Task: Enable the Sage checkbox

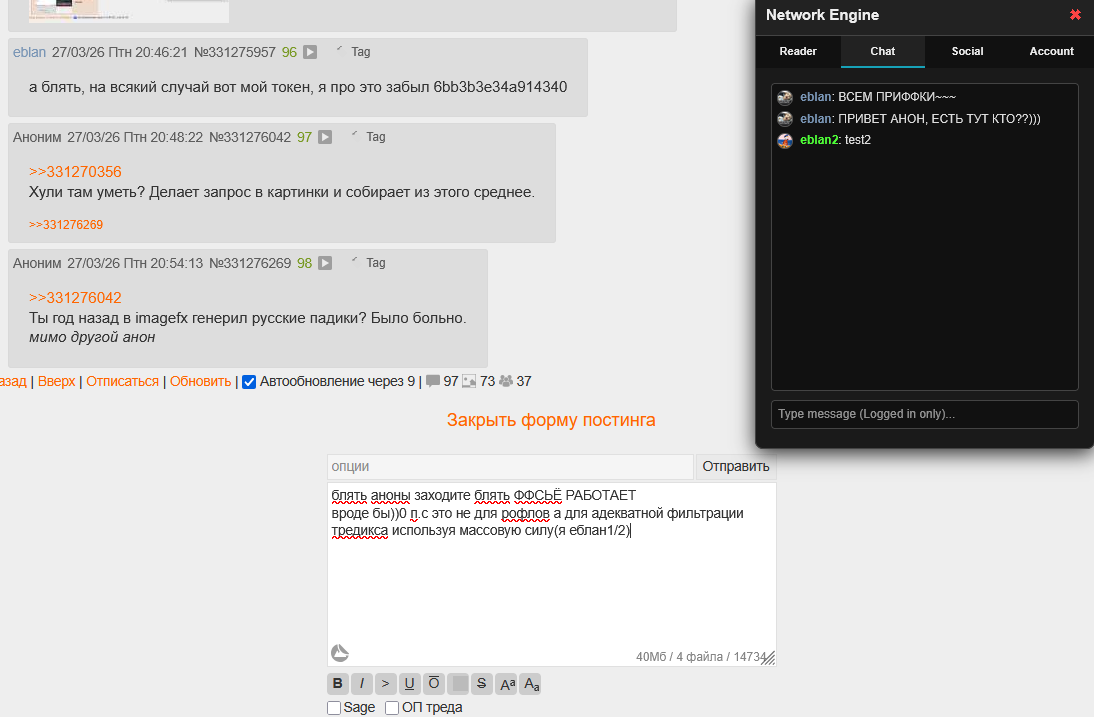Action: coord(334,708)
